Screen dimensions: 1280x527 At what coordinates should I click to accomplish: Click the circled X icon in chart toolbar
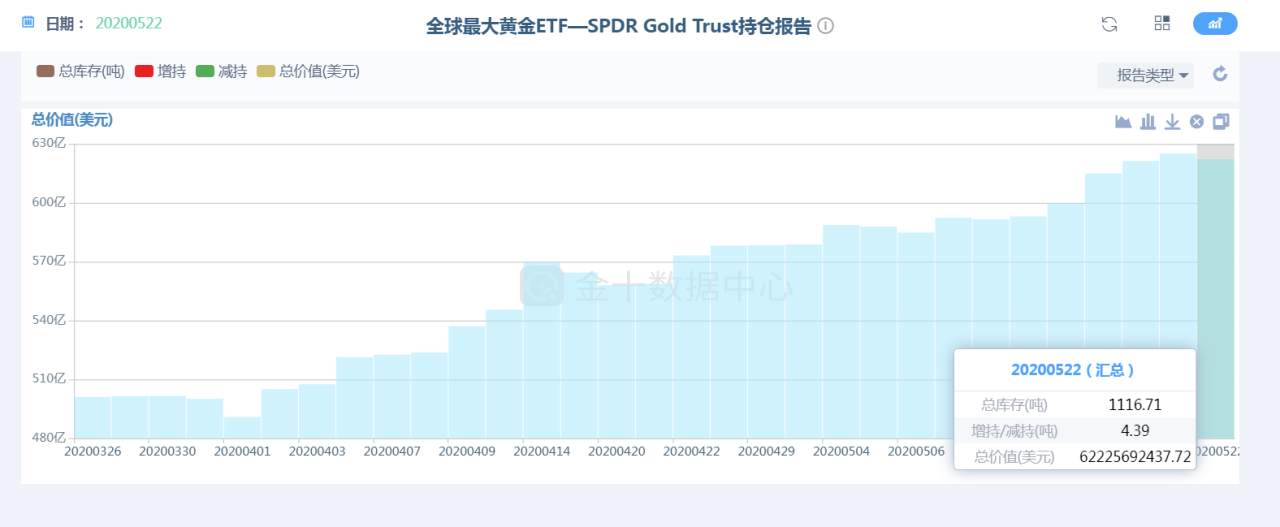(x=1197, y=122)
